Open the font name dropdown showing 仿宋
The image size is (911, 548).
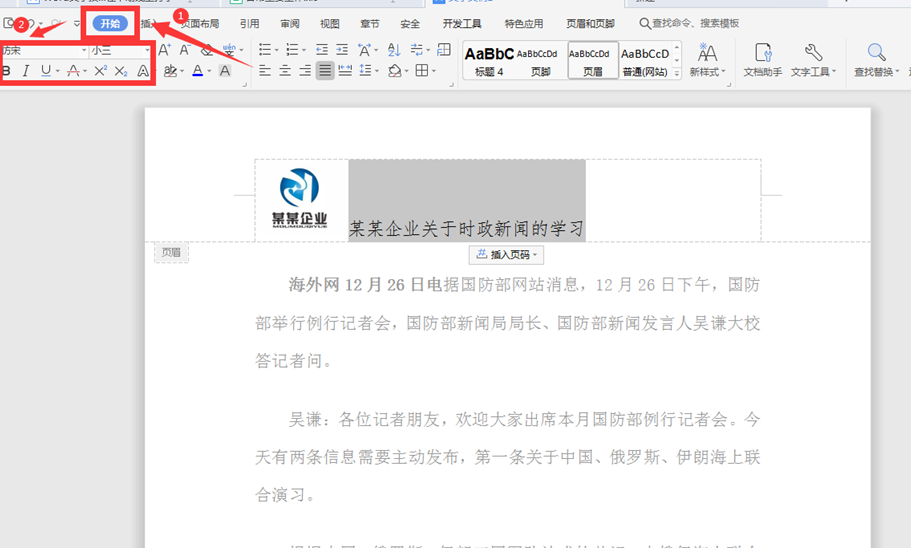point(42,50)
